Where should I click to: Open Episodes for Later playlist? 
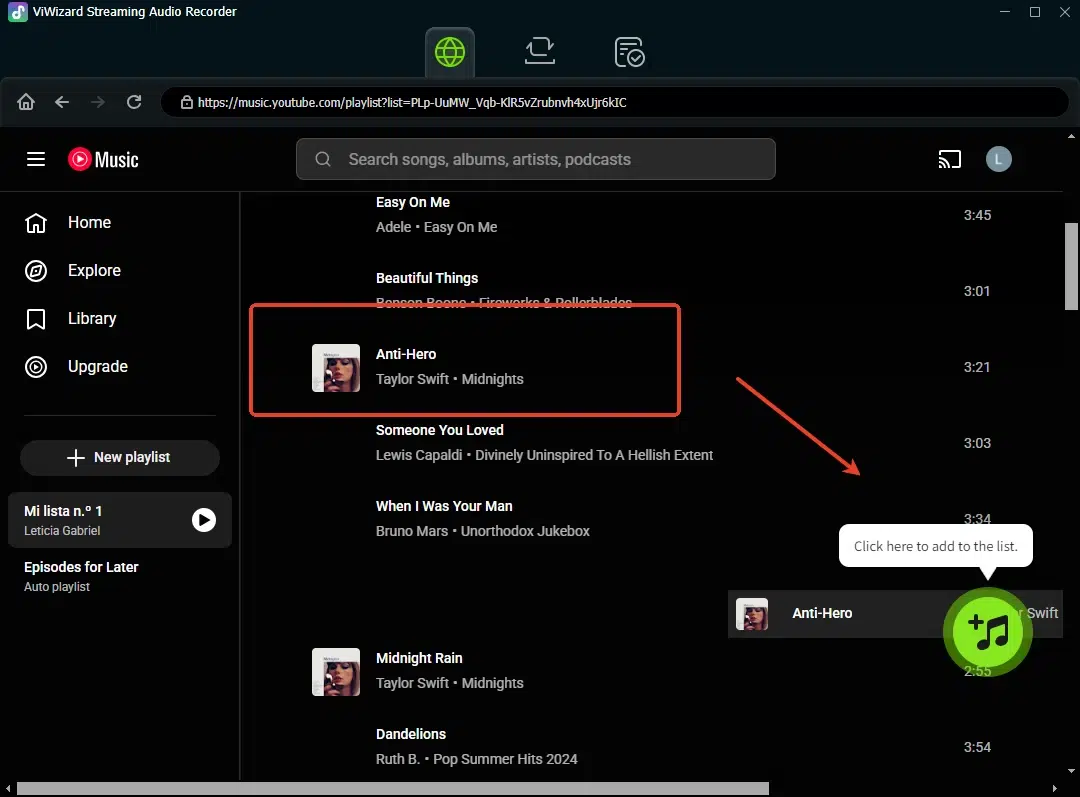(81, 576)
